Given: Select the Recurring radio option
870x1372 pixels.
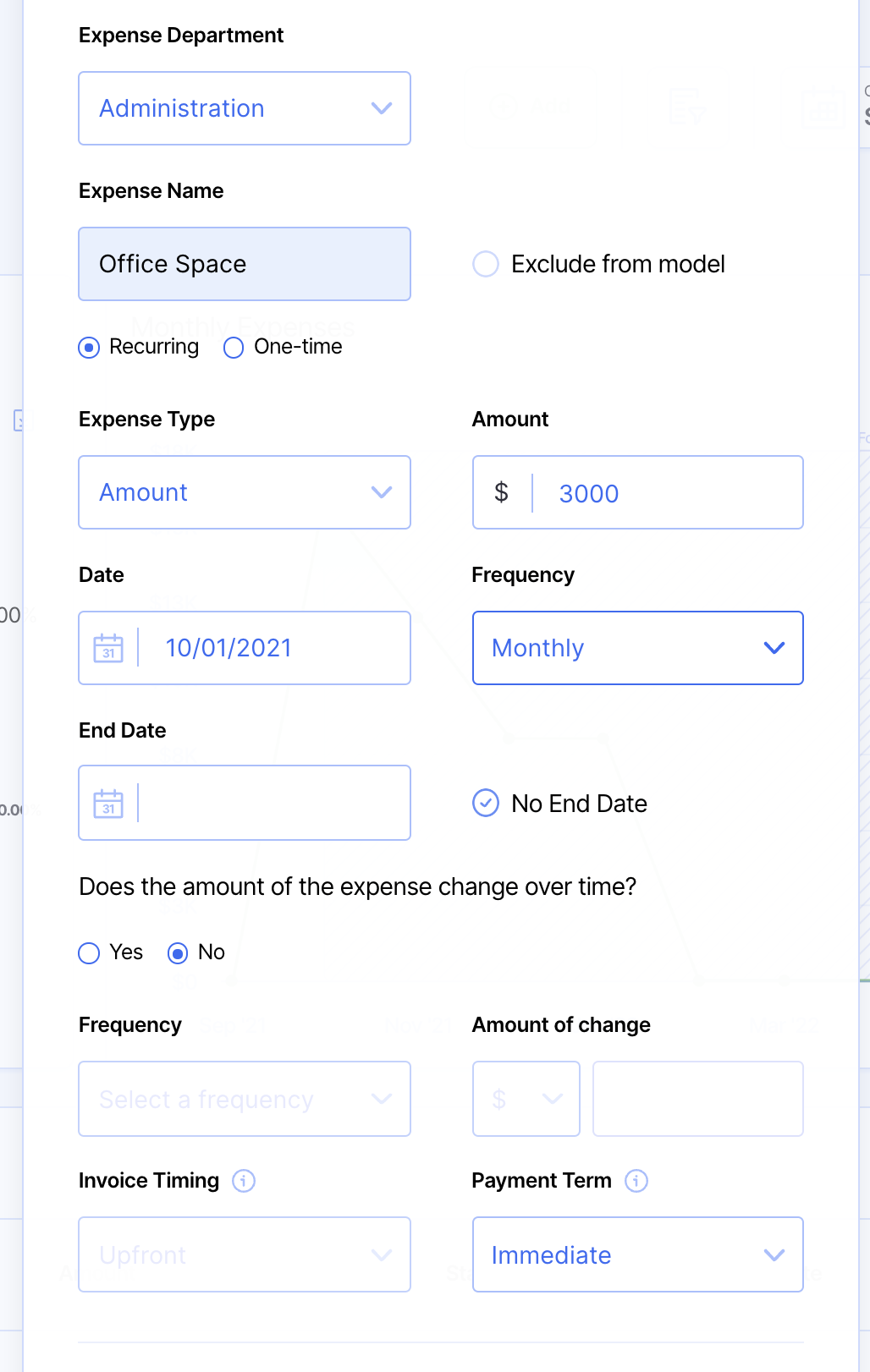Looking at the screenshot, I should pos(89,348).
